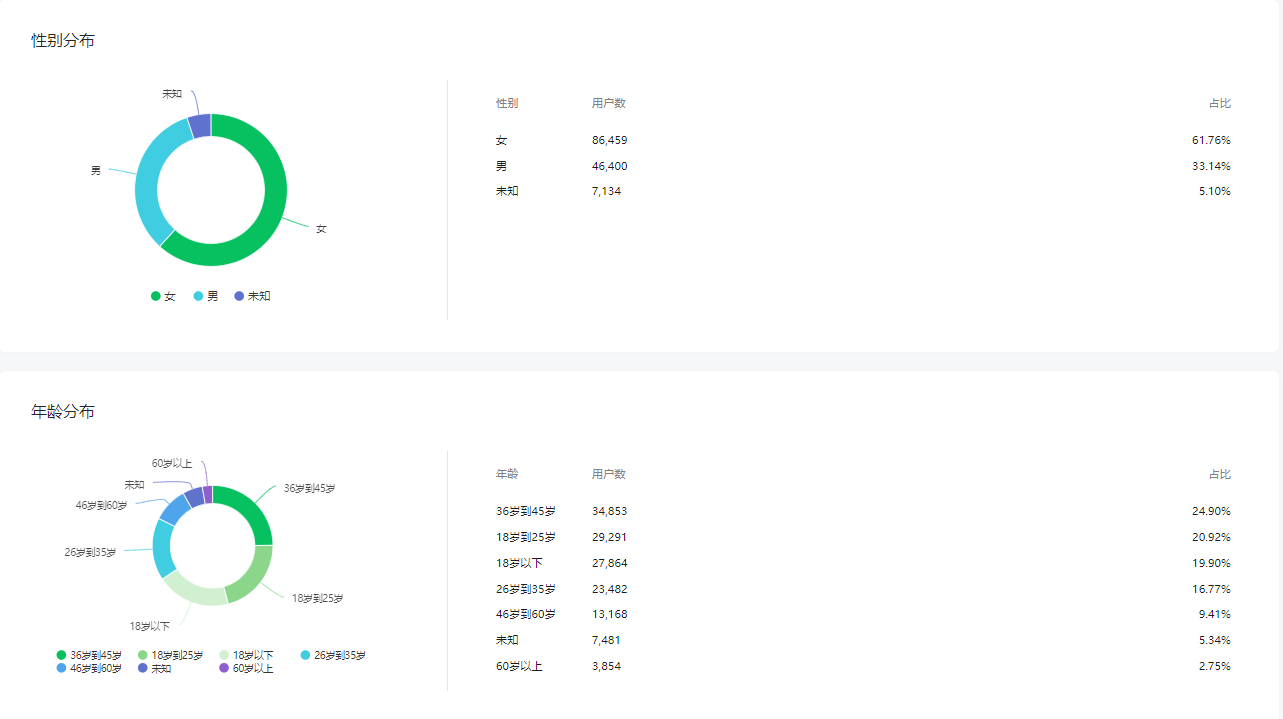This screenshot has height=719, width=1283.
Task: Click the 23,482 user count cell
Action: point(610,590)
